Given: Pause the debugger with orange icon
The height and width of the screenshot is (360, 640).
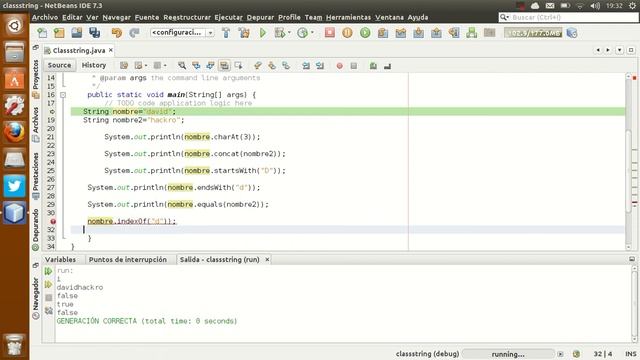Looking at the screenshot, I should 347,33.
